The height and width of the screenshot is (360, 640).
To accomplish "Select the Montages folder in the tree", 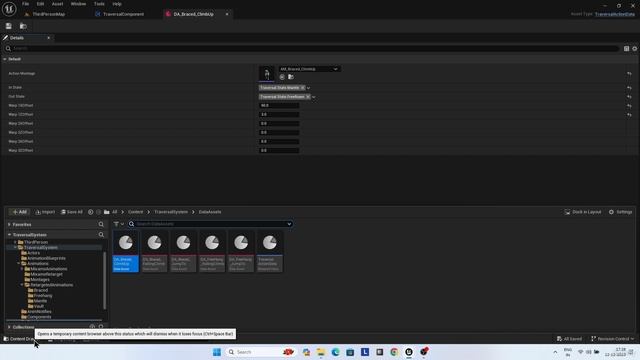I will coord(37,280).
